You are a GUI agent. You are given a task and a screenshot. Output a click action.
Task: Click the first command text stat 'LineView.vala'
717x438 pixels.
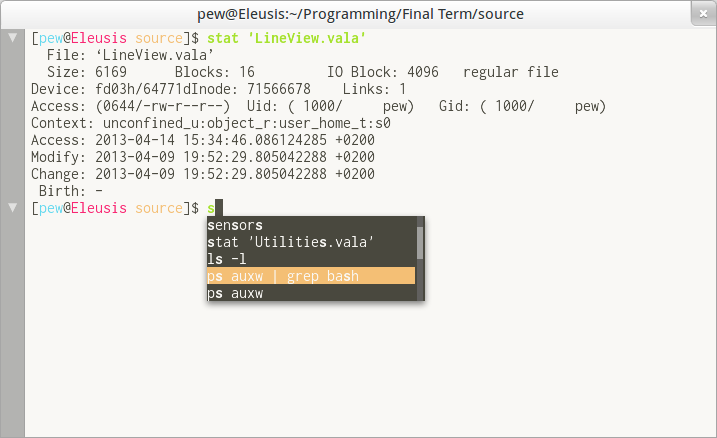coord(287,38)
